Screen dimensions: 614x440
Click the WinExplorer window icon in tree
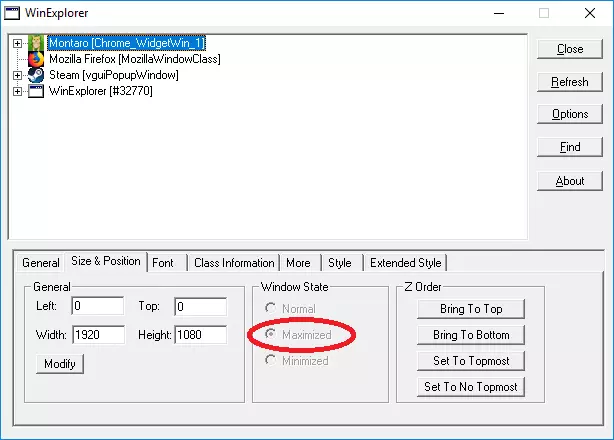(36, 91)
